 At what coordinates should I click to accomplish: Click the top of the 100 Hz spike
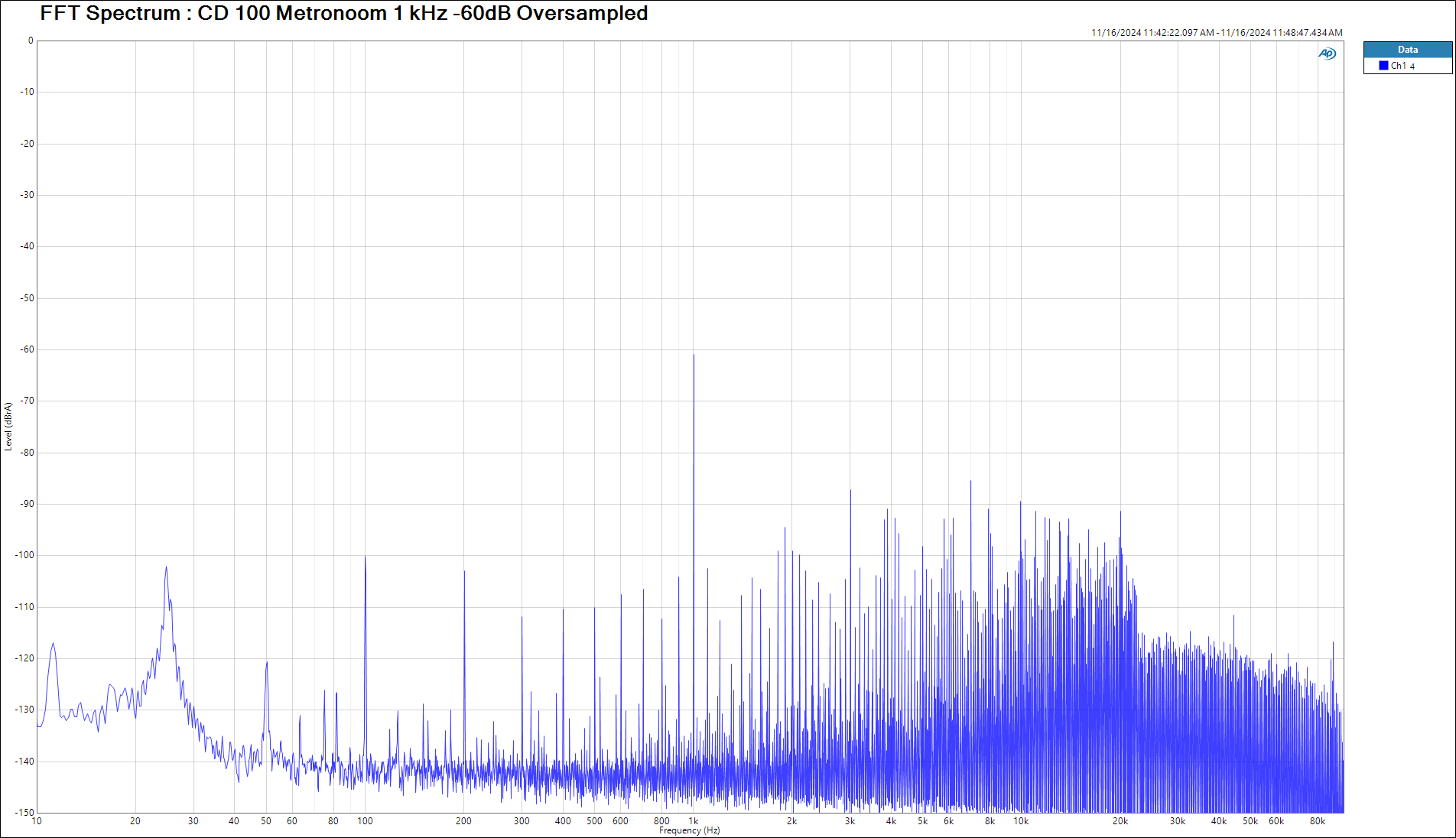point(365,557)
